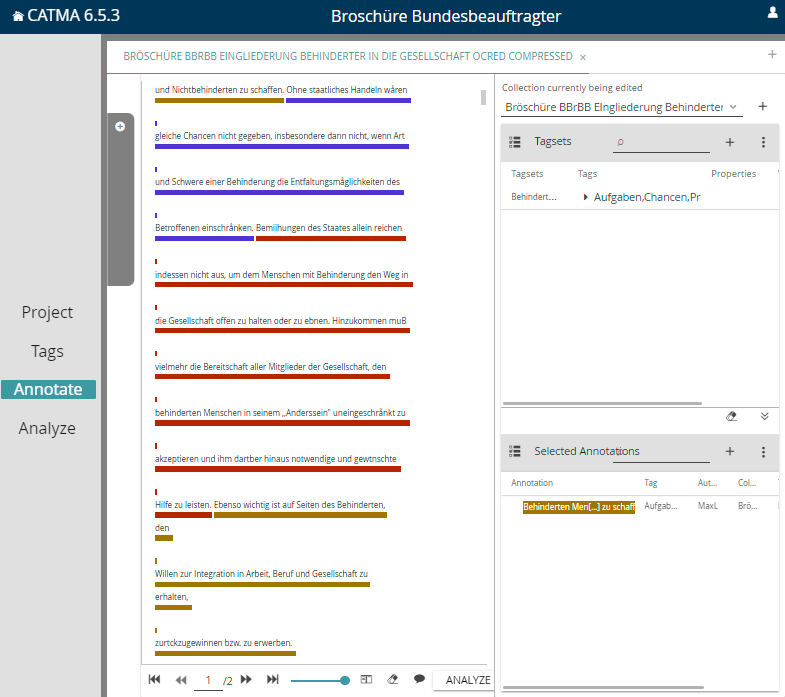This screenshot has width=785, height=697.
Task: Click the Selected Annotations horizontal scrollbar
Action: click(x=603, y=687)
